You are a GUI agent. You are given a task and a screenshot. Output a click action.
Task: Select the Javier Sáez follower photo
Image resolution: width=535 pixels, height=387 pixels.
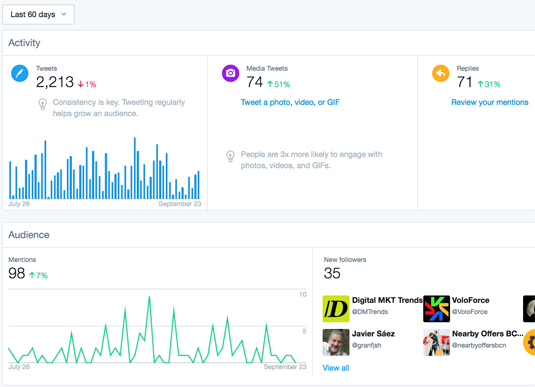click(336, 342)
